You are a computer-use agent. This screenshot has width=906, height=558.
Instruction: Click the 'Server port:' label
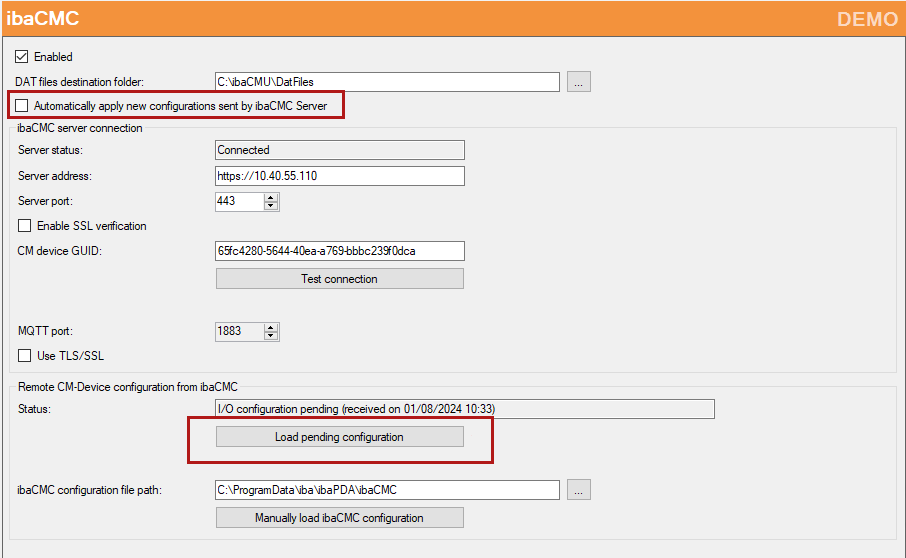click(x=45, y=201)
